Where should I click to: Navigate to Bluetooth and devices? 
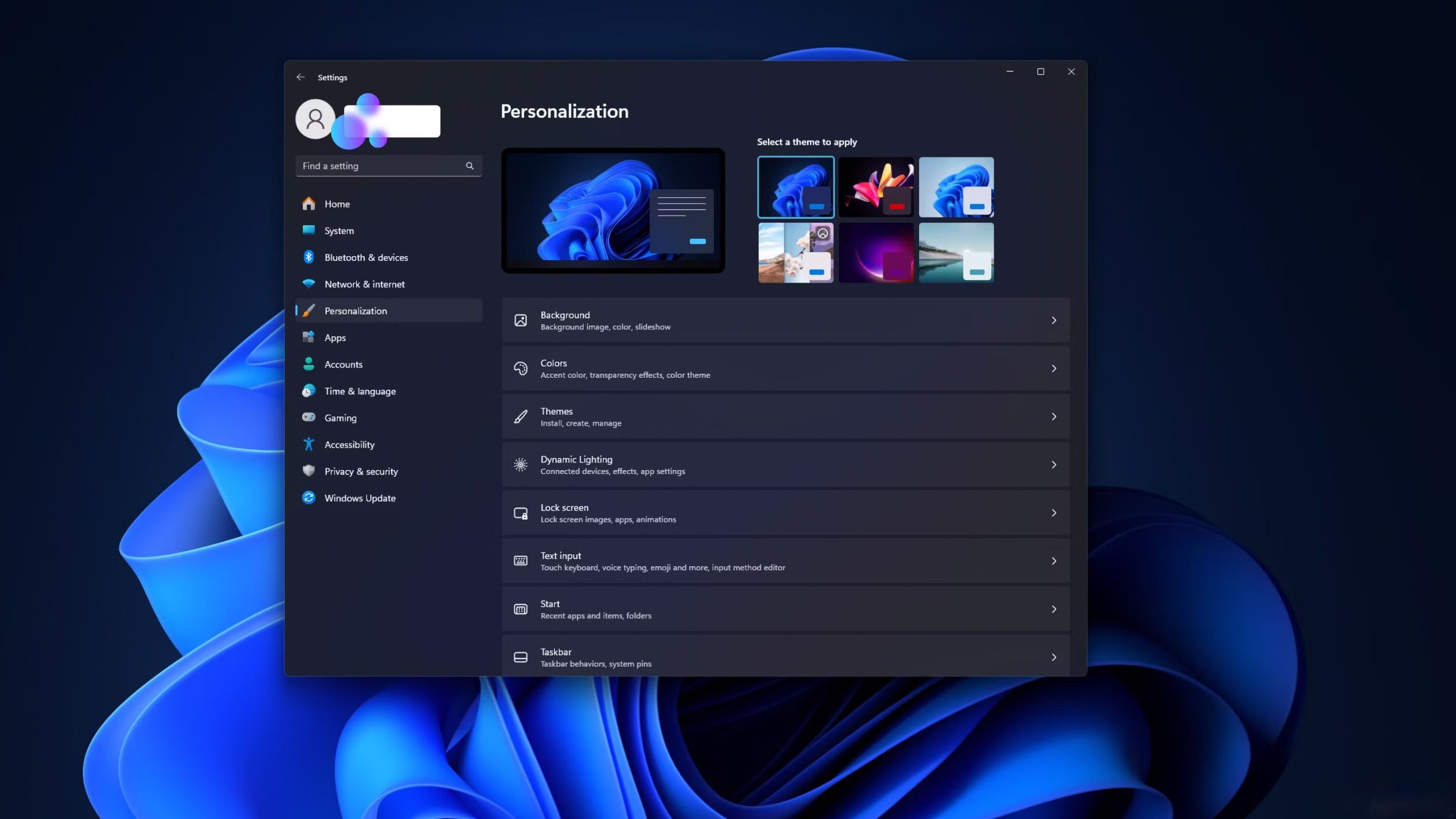point(366,257)
